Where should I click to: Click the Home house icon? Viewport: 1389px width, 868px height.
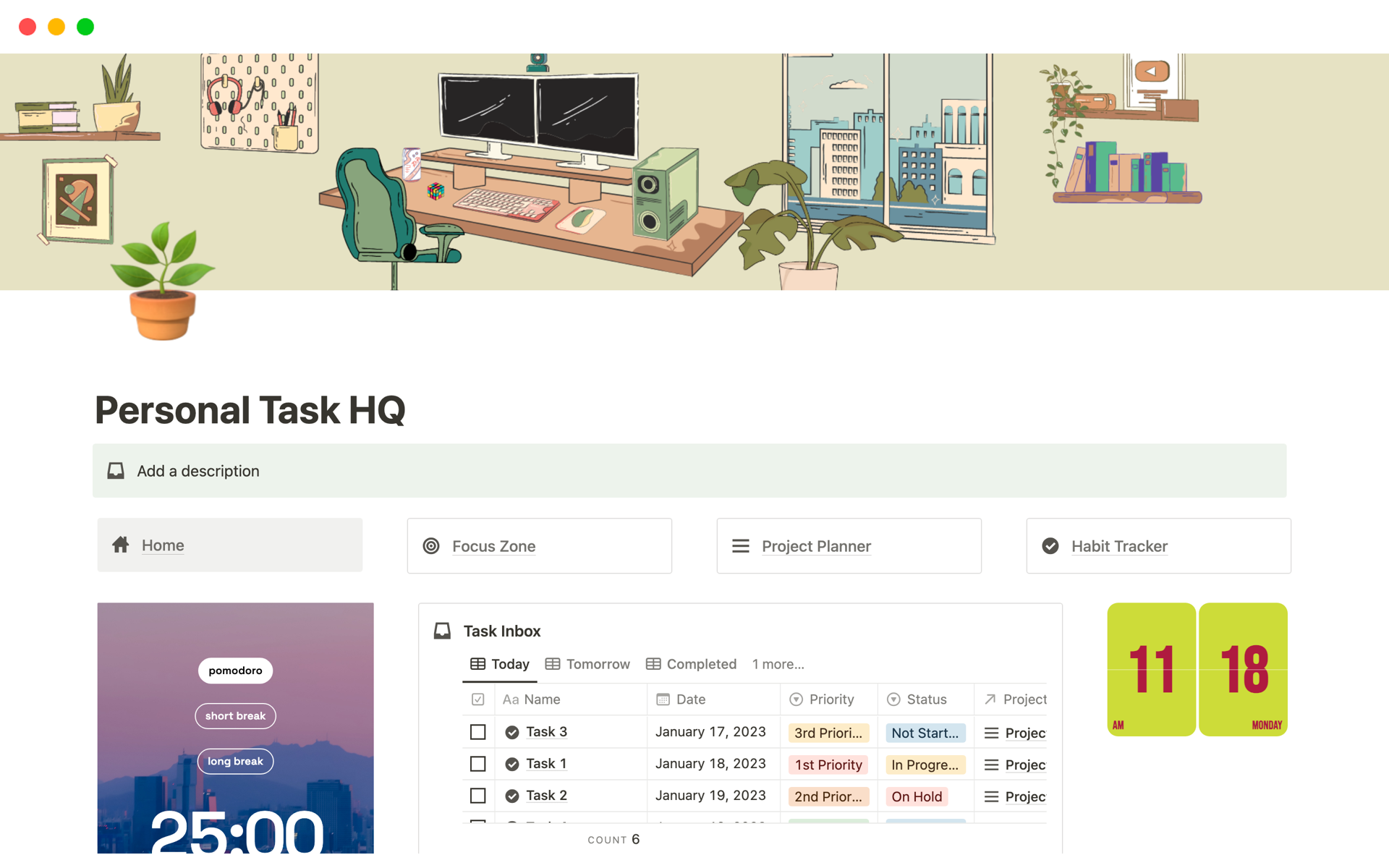click(121, 545)
